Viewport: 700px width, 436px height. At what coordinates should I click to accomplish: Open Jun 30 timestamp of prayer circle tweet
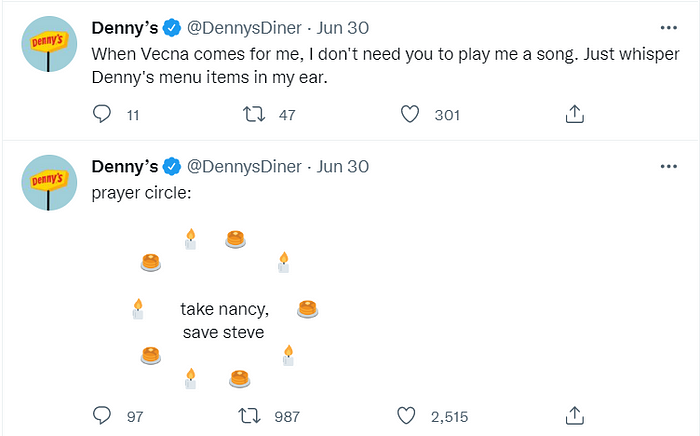[343, 166]
